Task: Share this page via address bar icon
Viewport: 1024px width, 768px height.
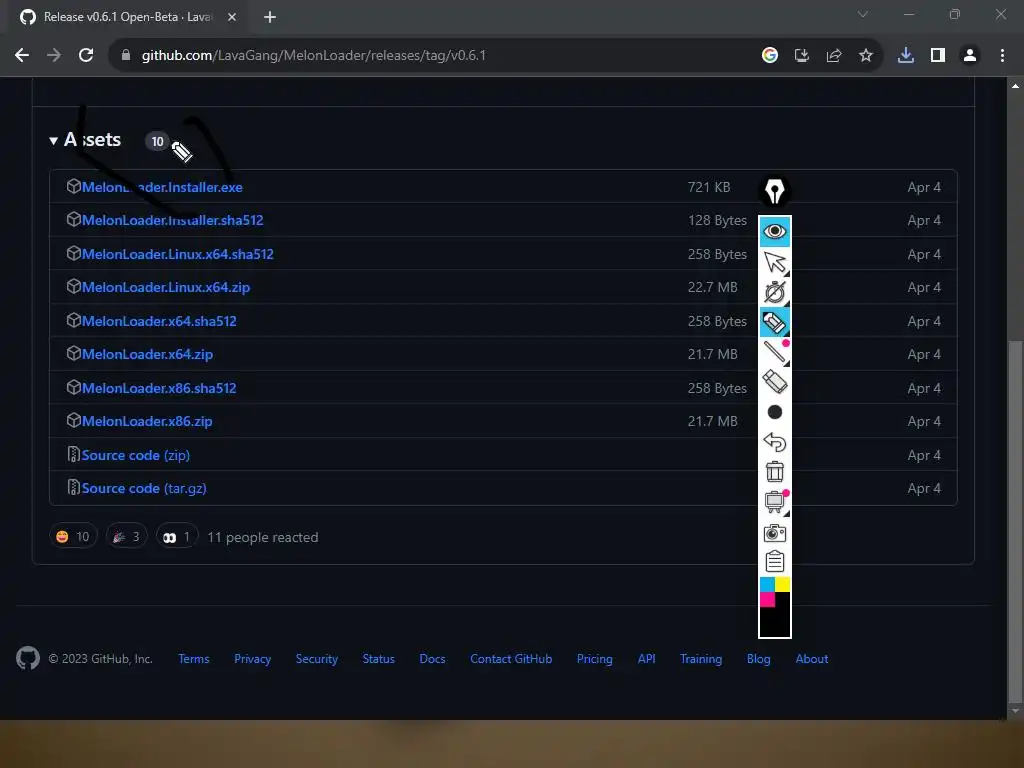Action: [x=834, y=56]
